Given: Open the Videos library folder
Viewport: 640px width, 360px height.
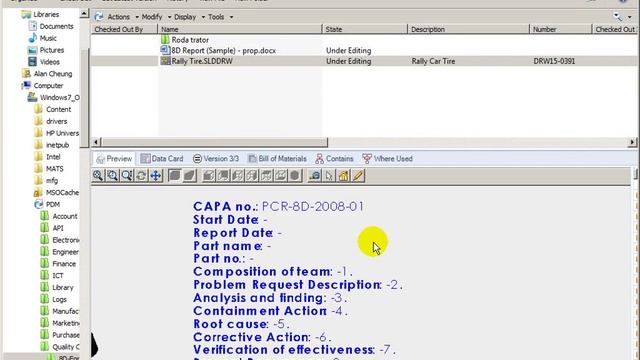Looking at the screenshot, I should tap(44, 62).
